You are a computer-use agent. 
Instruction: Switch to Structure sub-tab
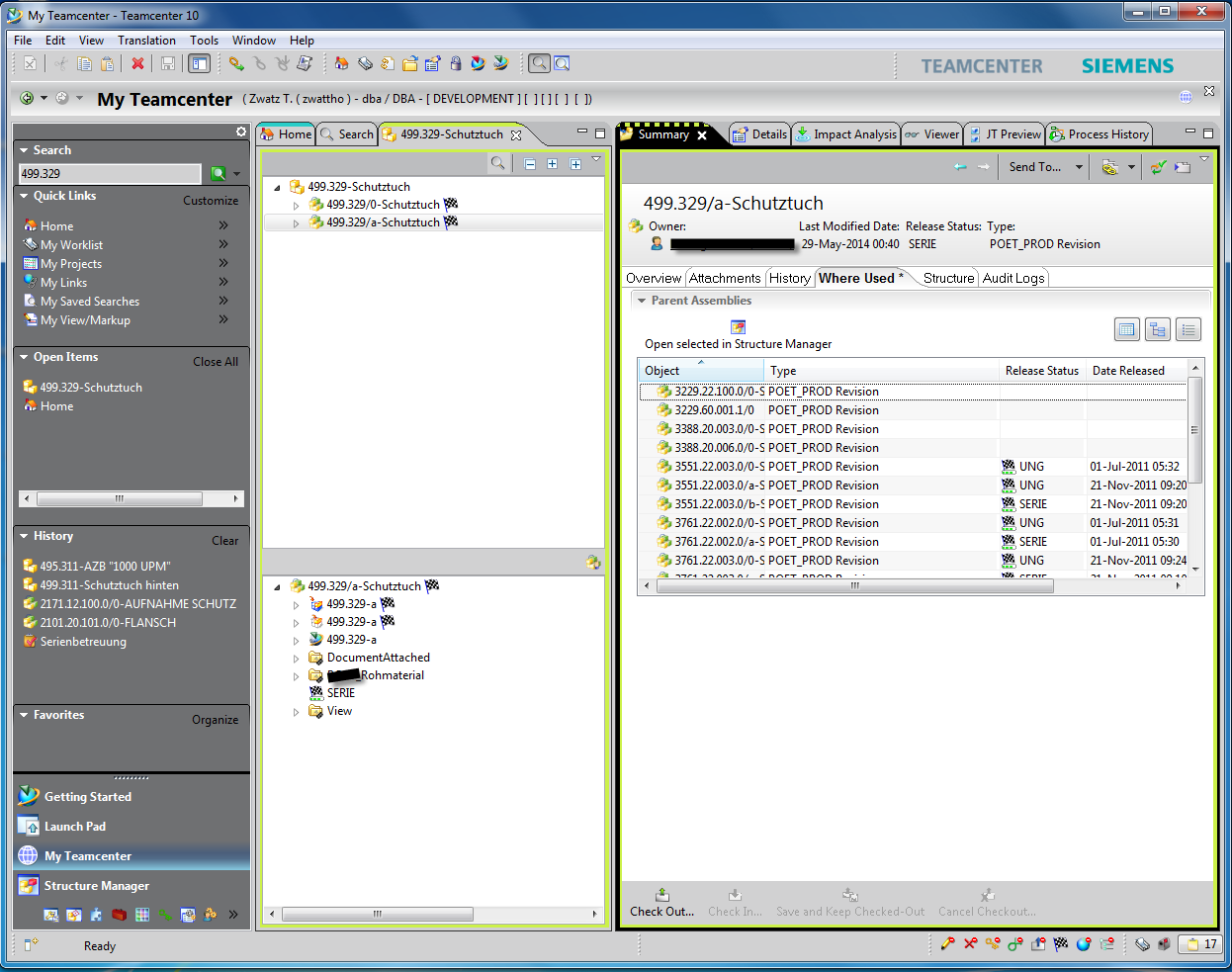coord(948,278)
